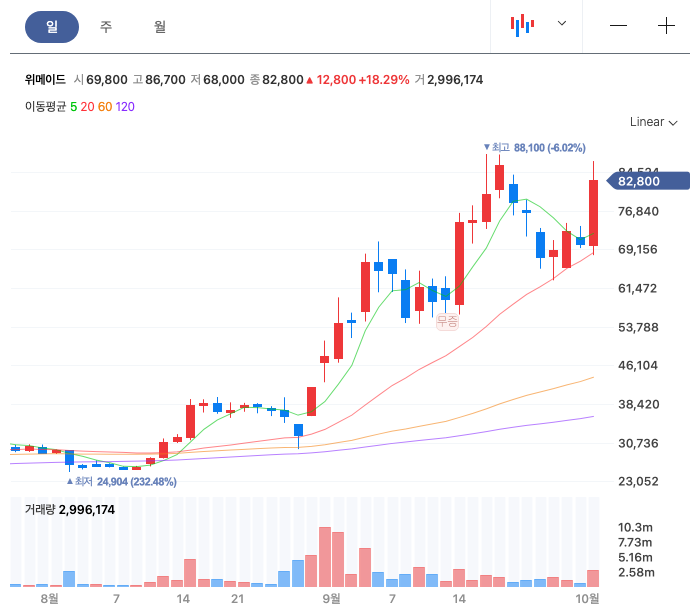699x612 pixels.
Task: Expand the chart type dropdown chevron
Action: pyautogui.click(x=562, y=23)
